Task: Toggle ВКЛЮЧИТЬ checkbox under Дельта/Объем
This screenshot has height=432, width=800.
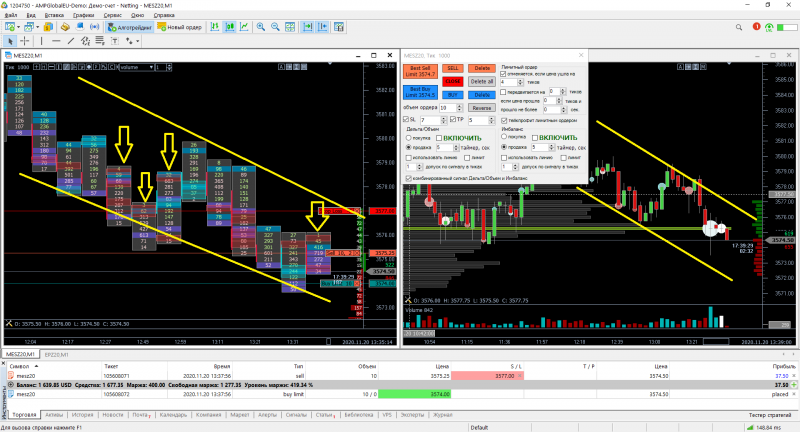Action: pyautogui.click(x=439, y=138)
